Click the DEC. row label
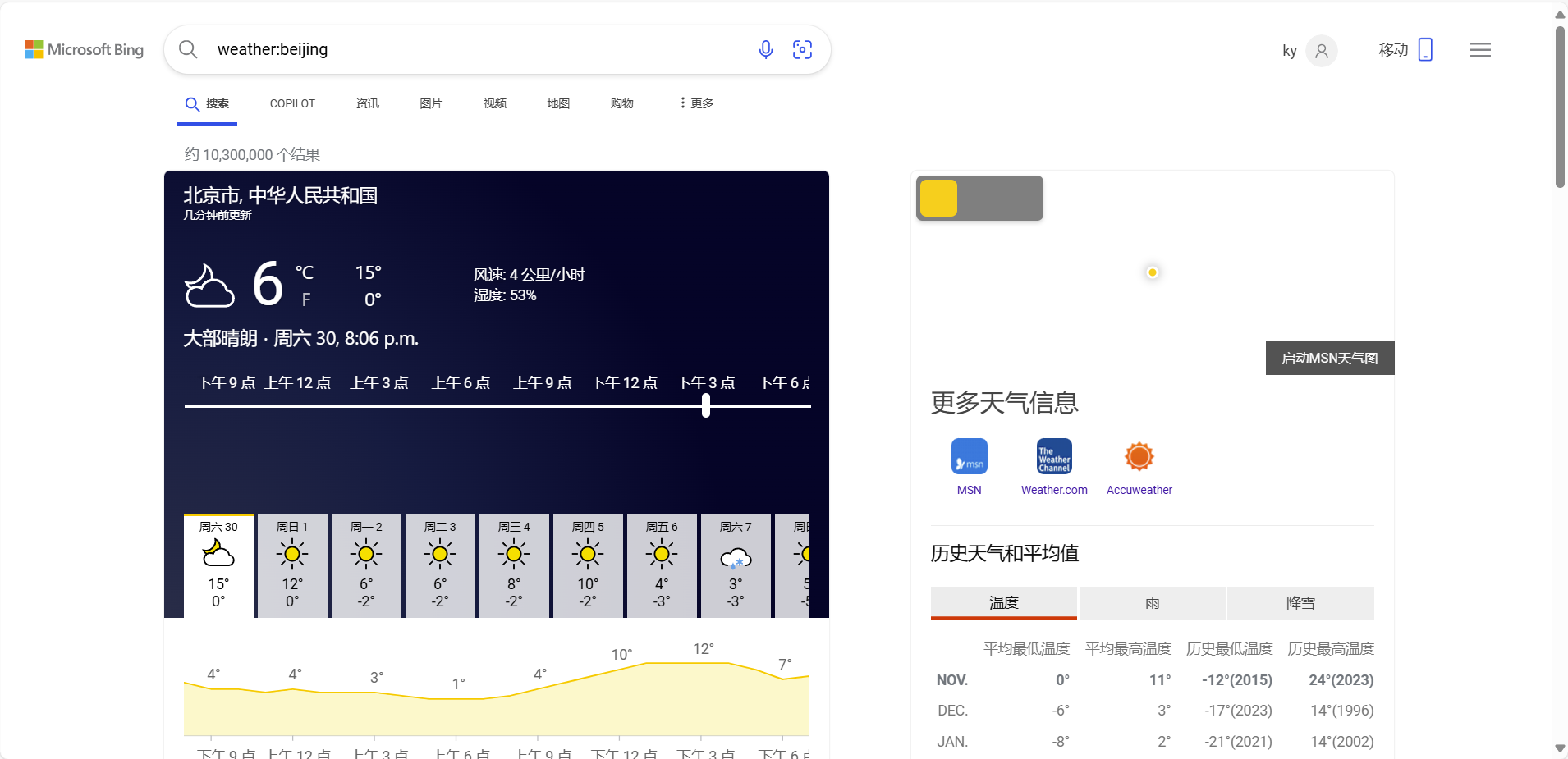1568x759 pixels. click(953, 711)
